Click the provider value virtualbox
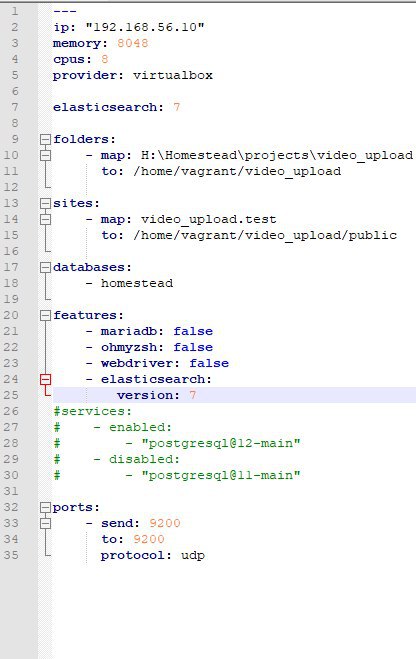 click(x=173, y=76)
